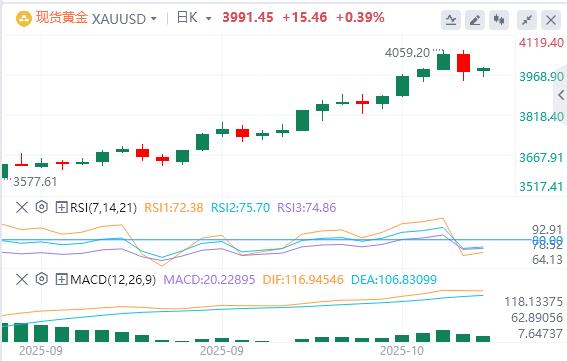Remove the MACD indicator panel
The image size is (567, 361).
22,280
